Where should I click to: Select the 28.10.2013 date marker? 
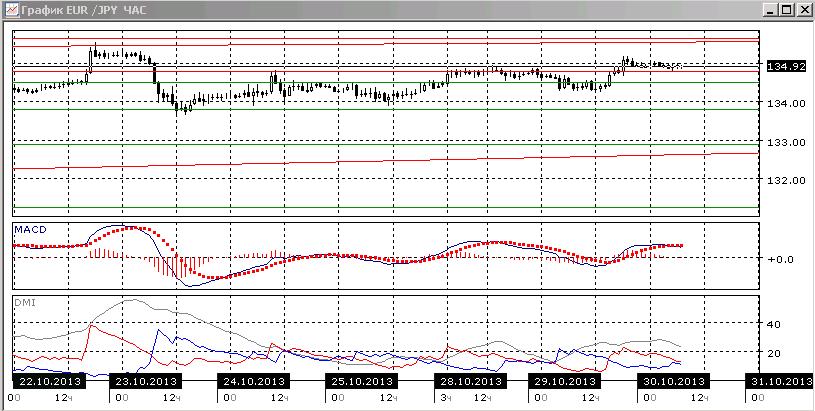pyautogui.click(x=470, y=381)
